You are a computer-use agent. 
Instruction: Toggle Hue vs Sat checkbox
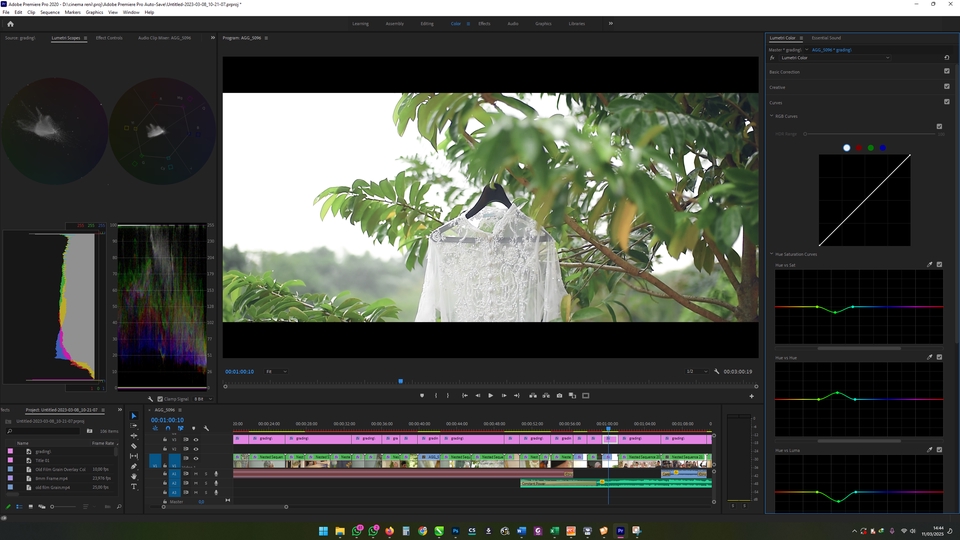point(939,264)
